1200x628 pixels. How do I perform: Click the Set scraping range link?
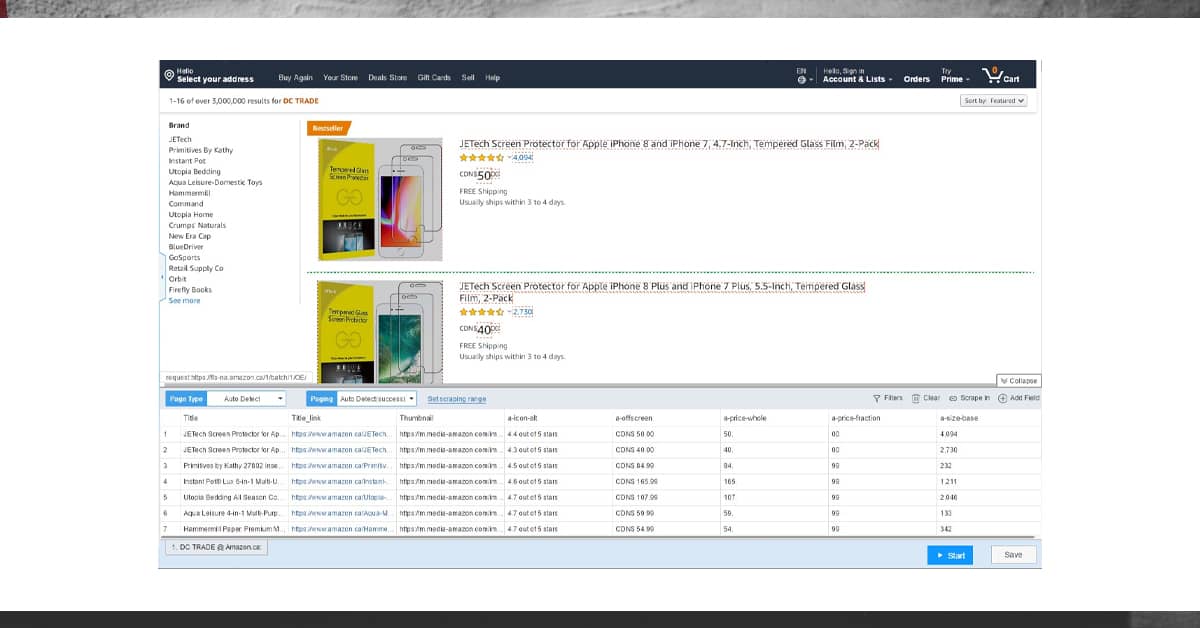[456, 399]
